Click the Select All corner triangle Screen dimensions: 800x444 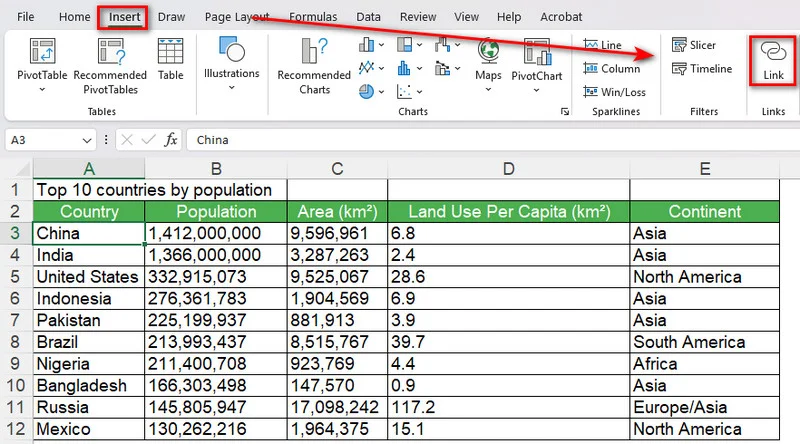tap(22, 168)
